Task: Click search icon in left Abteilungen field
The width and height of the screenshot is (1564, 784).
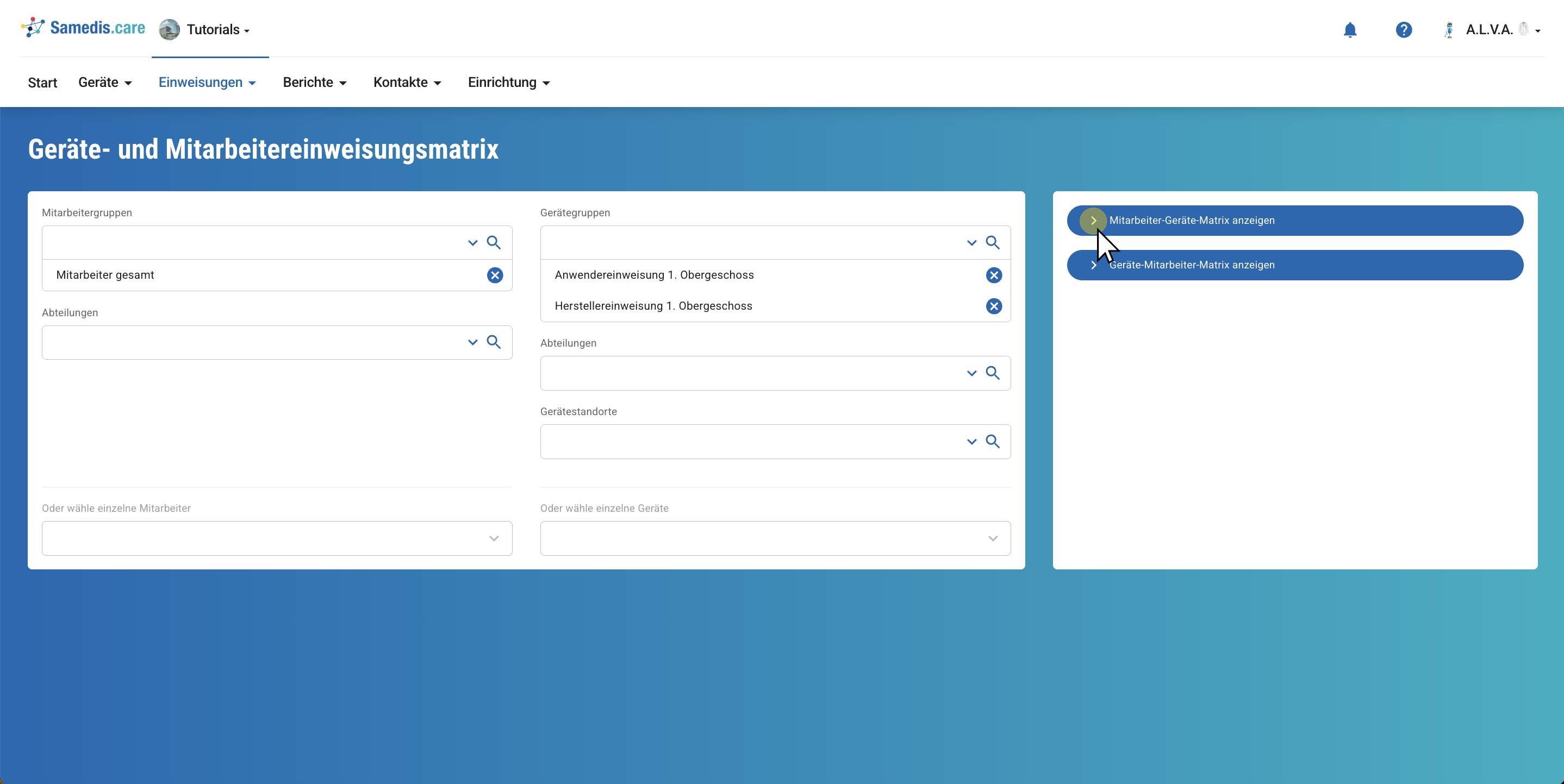Action: pos(494,342)
